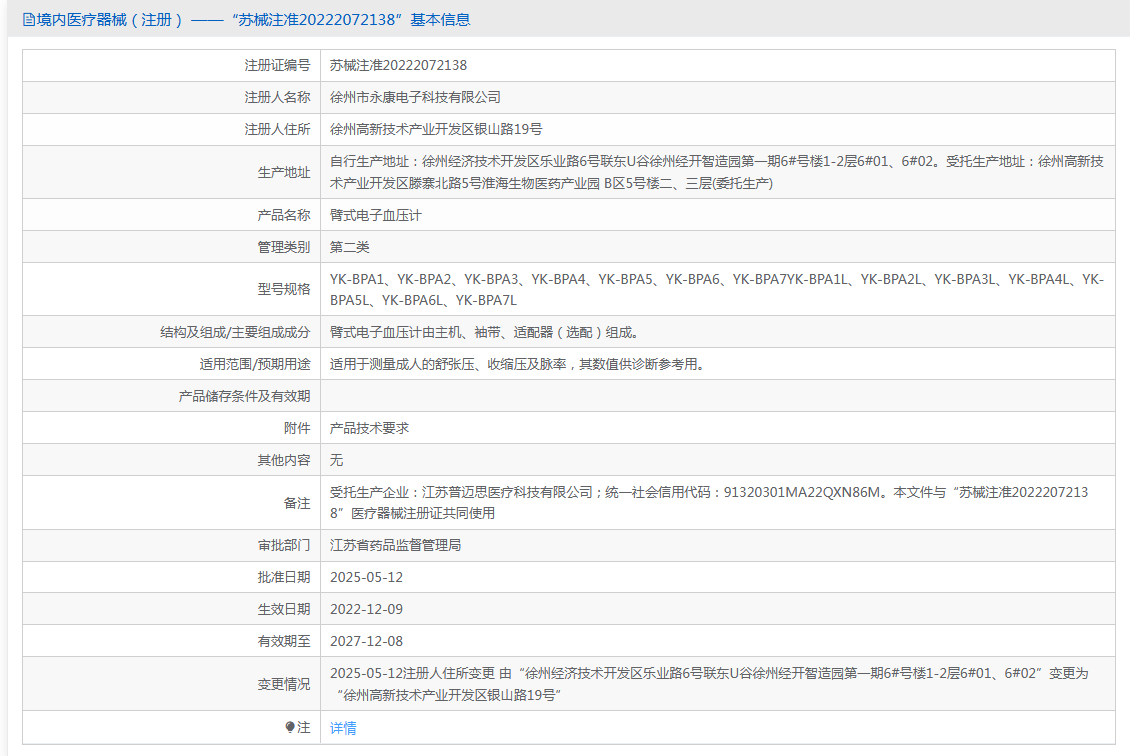Click the 审批部门 row label
The image size is (1130, 756).
[x=284, y=546]
